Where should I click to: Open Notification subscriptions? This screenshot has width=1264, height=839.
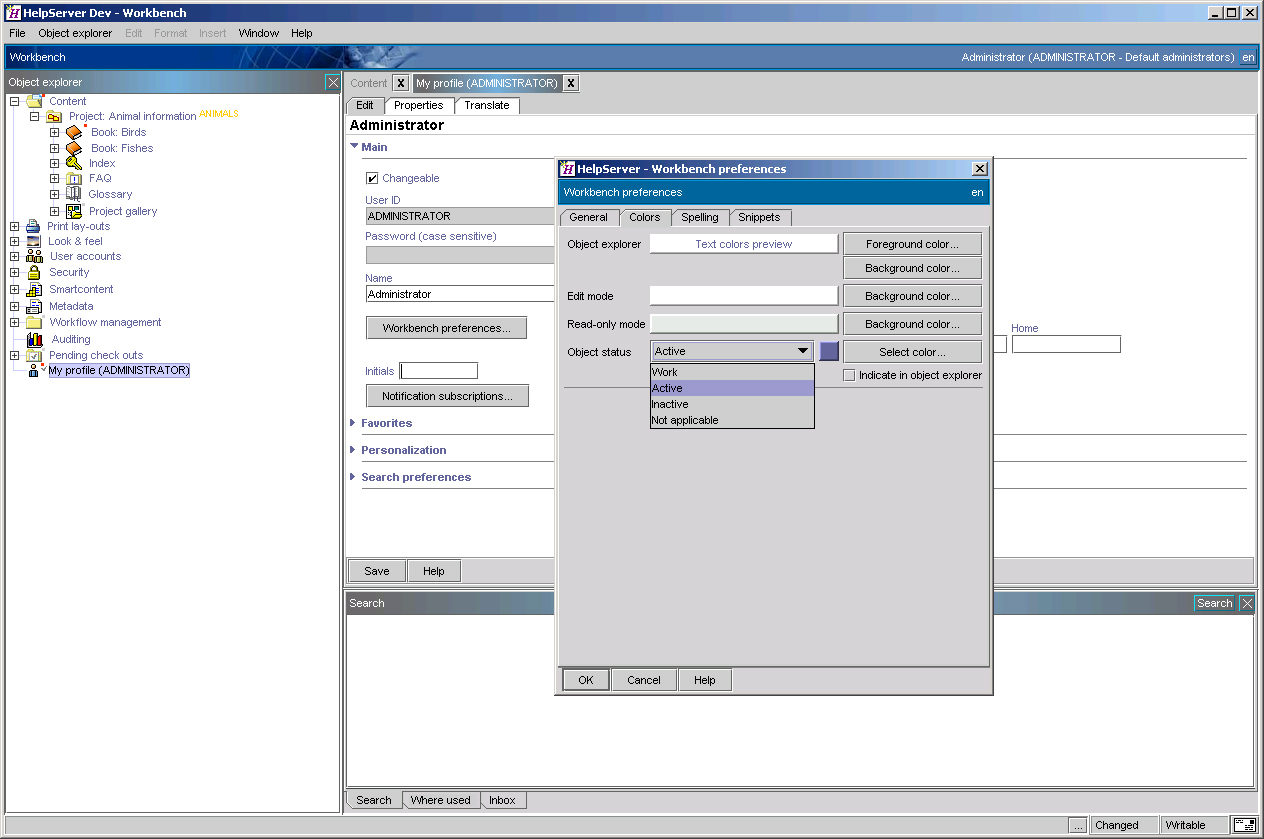(447, 395)
